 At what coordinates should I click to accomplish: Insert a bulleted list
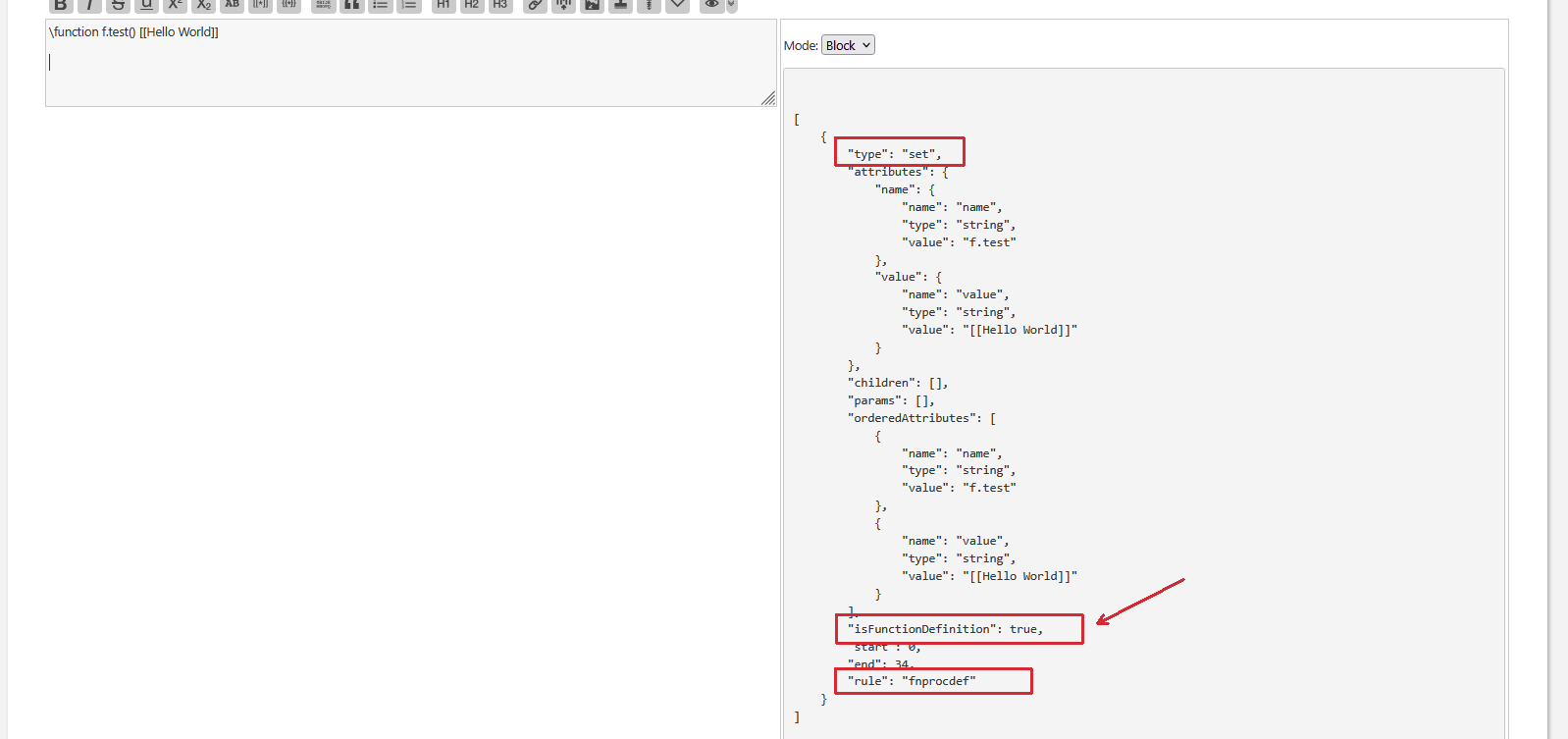click(380, 5)
